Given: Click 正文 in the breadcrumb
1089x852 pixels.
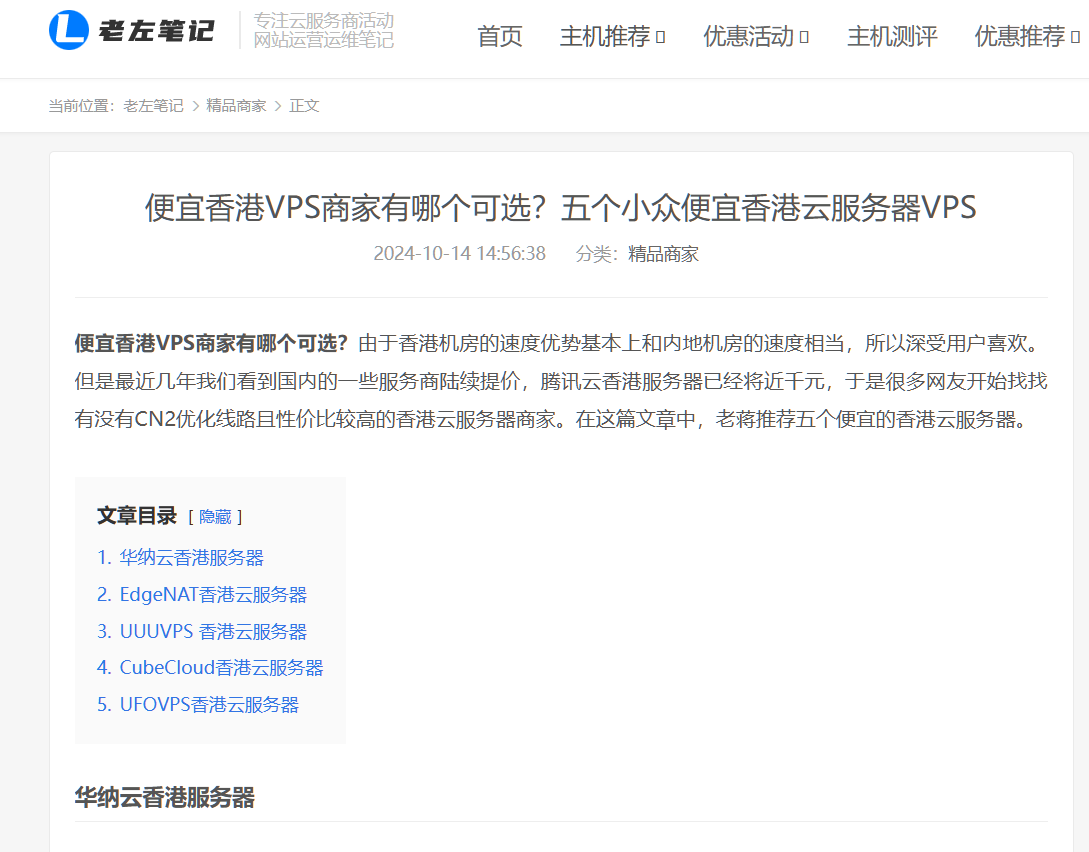Looking at the screenshot, I should pyautogui.click(x=304, y=106).
